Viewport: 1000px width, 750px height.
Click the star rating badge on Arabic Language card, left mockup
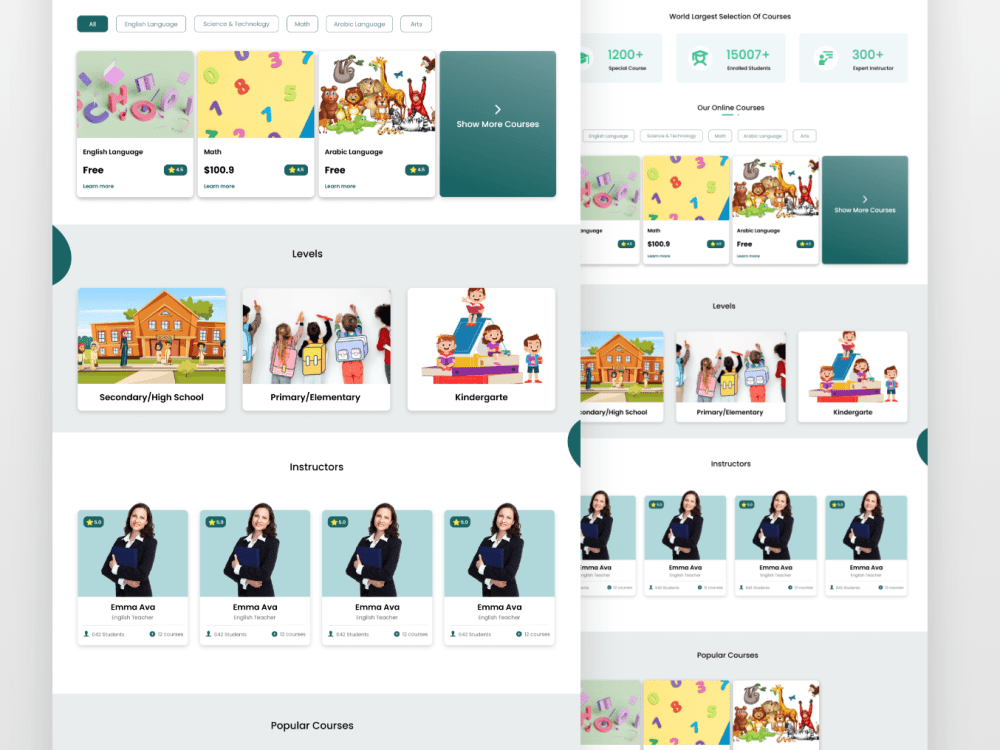click(417, 170)
